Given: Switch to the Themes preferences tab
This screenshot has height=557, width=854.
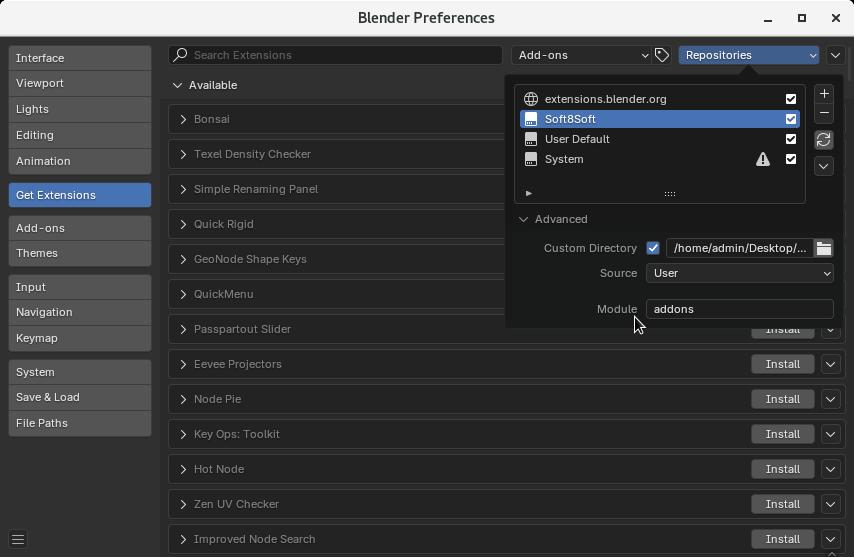Looking at the screenshot, I should click(80, 253).
